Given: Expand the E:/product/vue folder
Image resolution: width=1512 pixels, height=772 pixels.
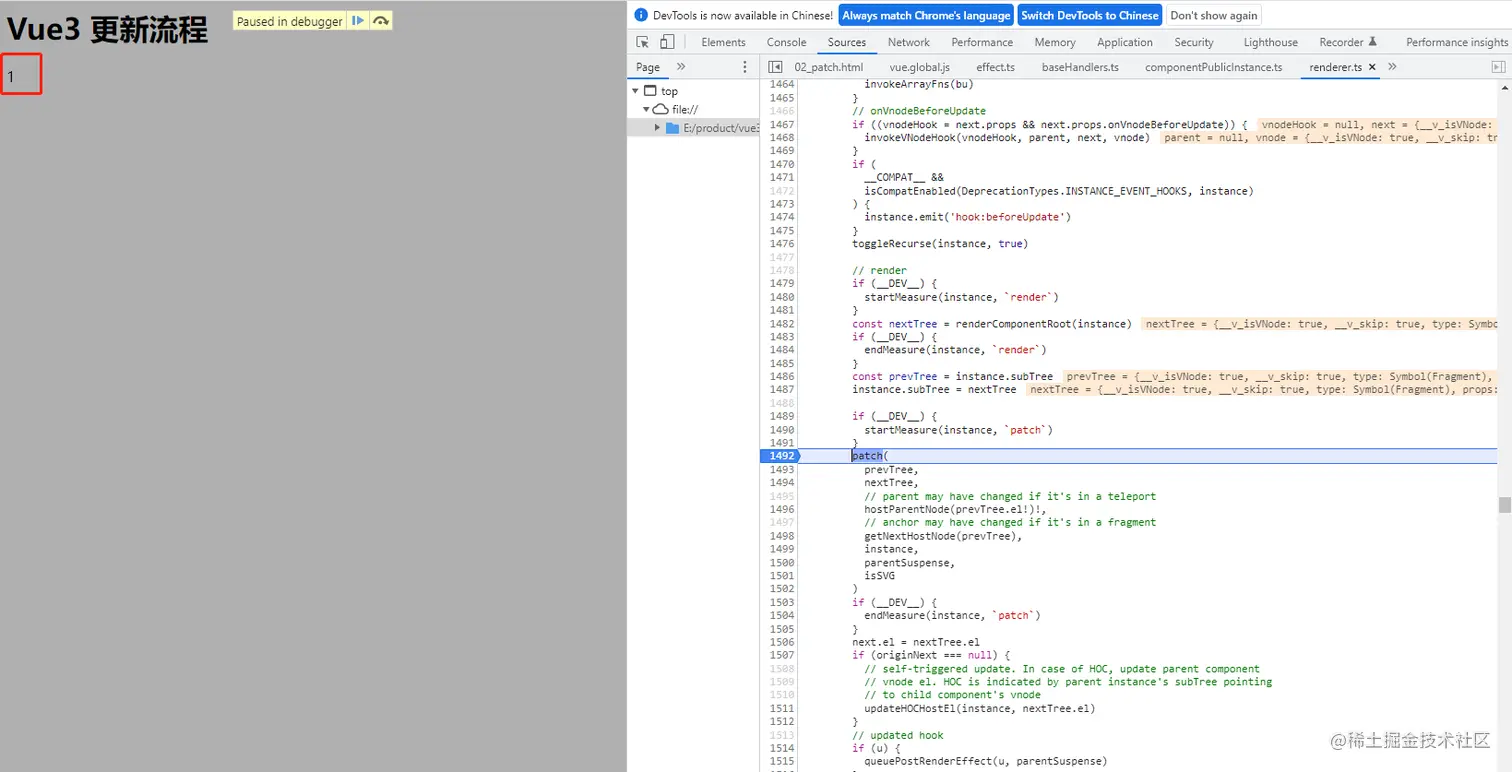Looking at the screenshot, I should click(657, 128).
